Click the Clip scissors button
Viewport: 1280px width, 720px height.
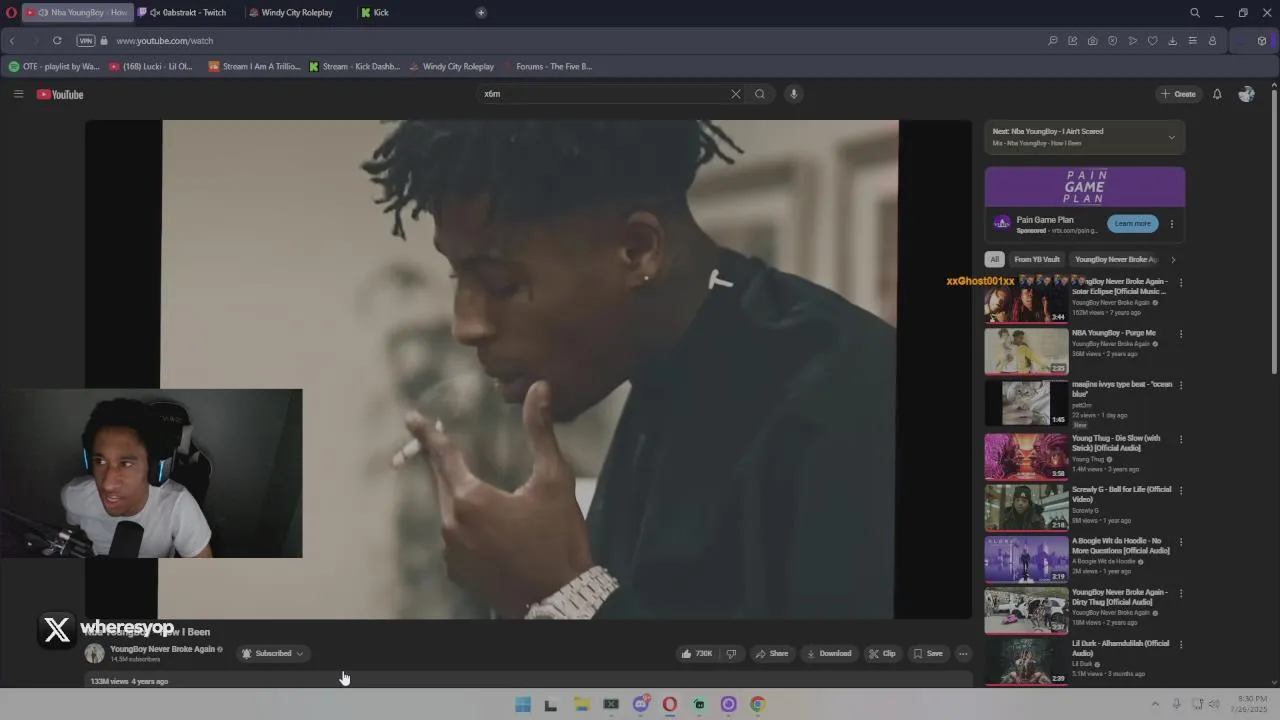click(882, 654)
